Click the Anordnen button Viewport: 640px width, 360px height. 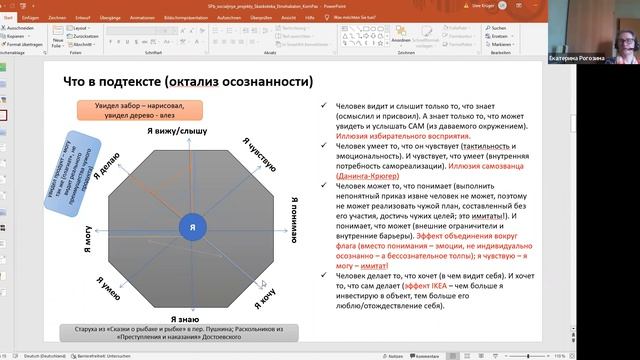pos(401,35)
